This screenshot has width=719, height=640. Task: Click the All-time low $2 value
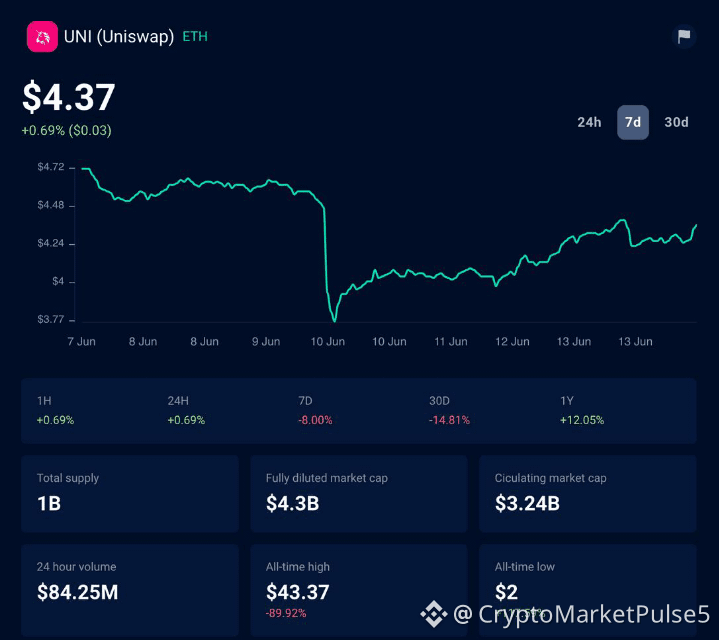506,592
